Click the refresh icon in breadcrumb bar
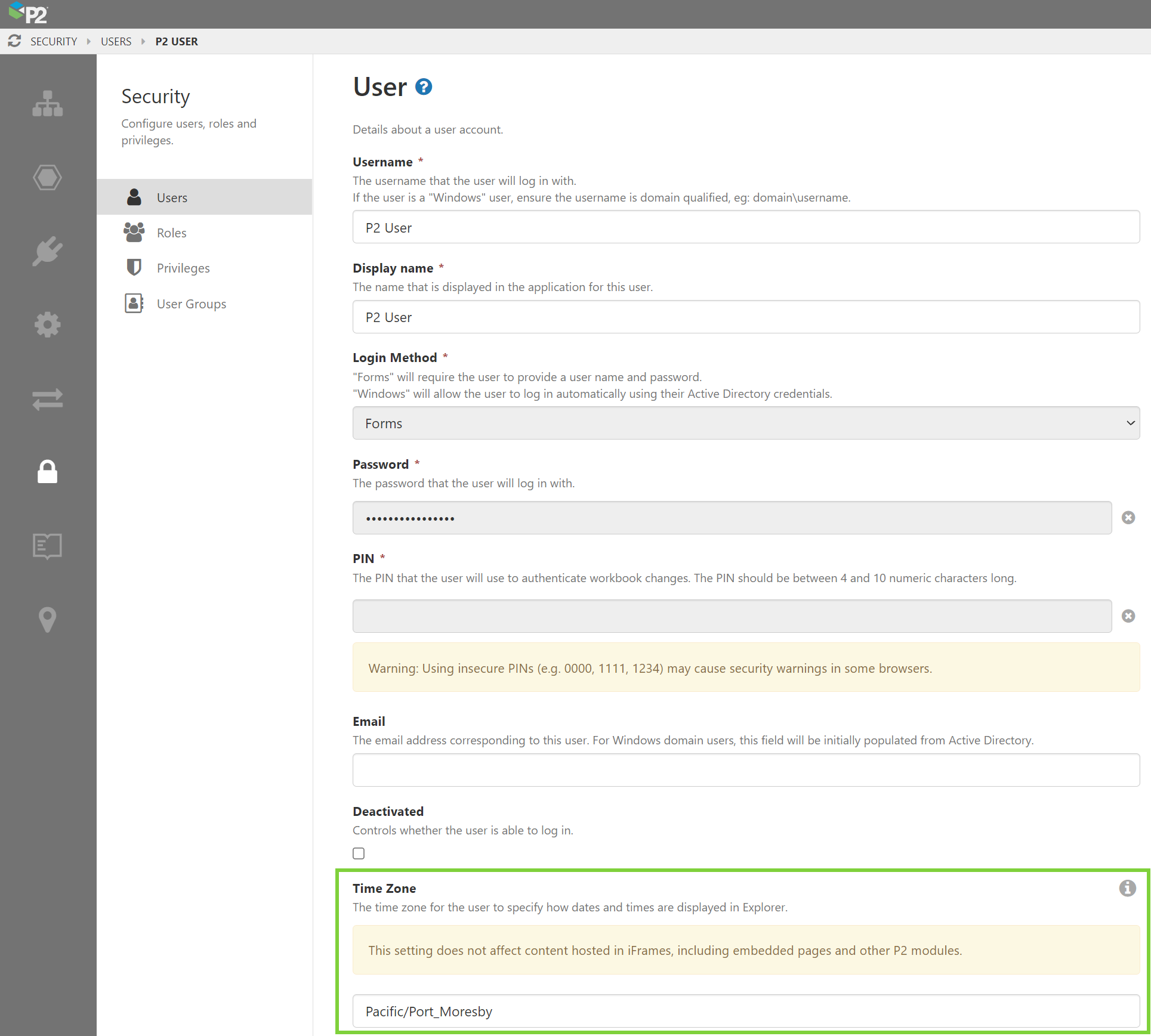The height and width of the screenshot is (1036, 1151). pyautogui.click(x=14, y=41)
